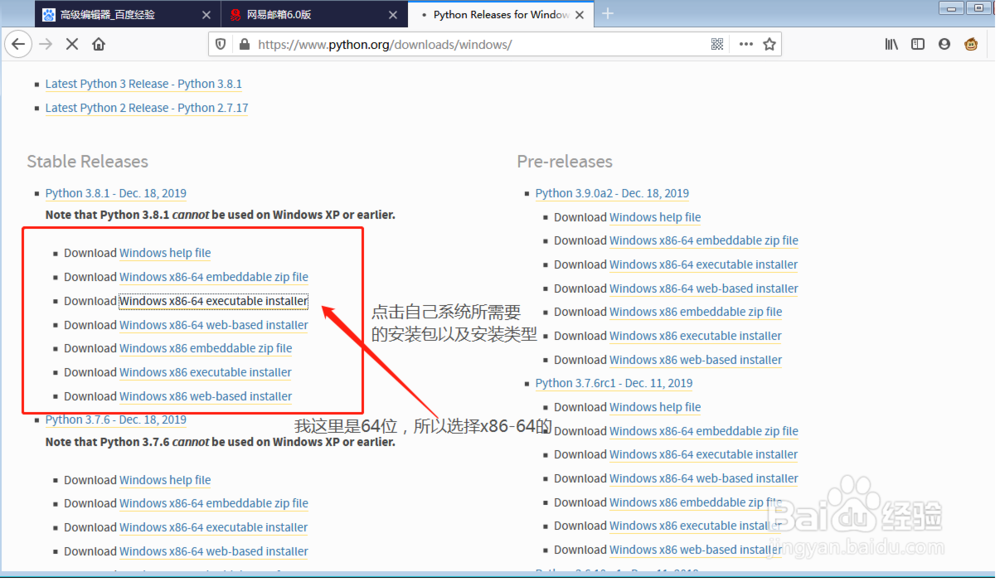1000x582 pixels.
Task: Download Python 3.7.6rc1 Windows help file
Action: (x=655, y=407)
